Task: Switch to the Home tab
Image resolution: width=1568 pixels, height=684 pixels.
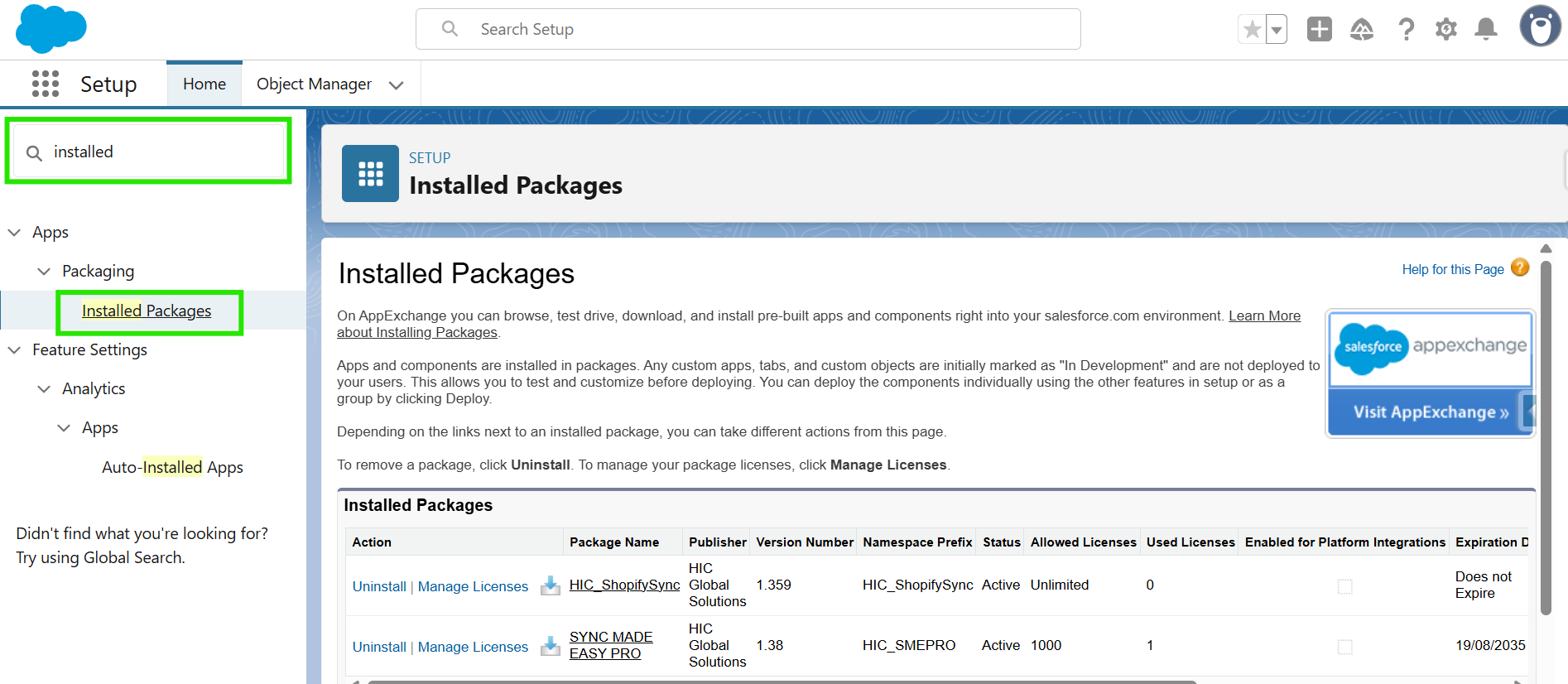Action: 204,84
